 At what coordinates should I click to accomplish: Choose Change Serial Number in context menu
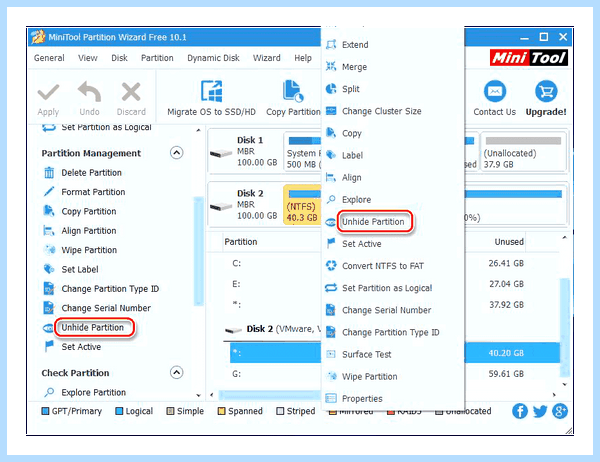pos(386,310)
